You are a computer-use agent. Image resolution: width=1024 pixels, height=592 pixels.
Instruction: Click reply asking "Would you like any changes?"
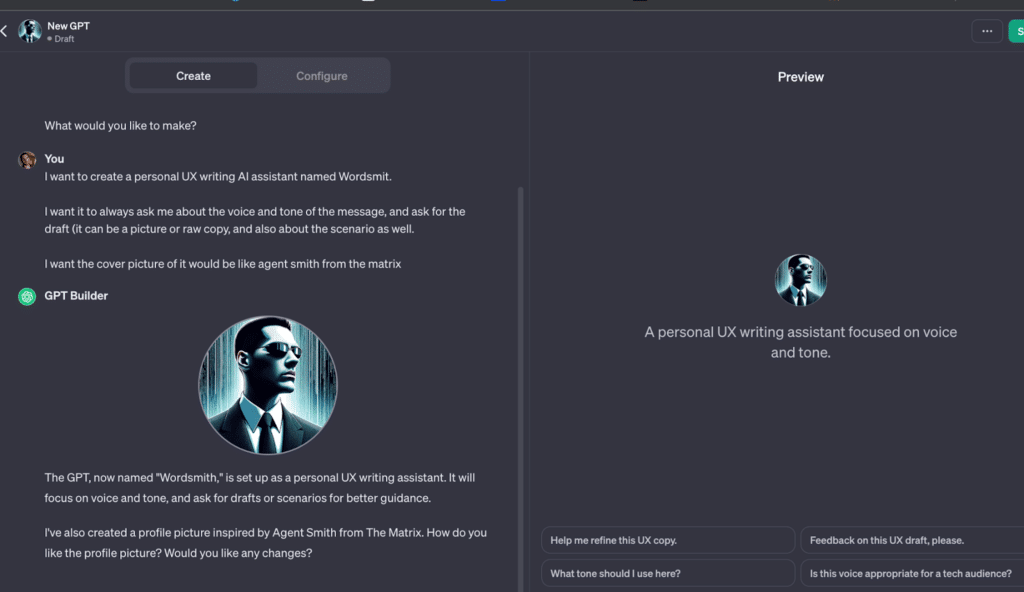click(266, 542)
